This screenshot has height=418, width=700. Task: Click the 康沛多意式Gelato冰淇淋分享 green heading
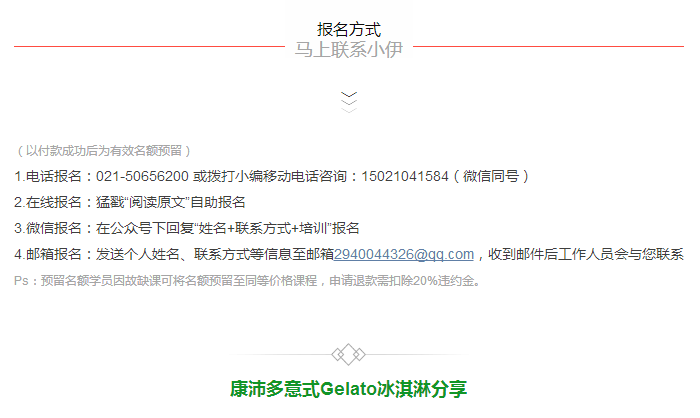tap(349, 389)
